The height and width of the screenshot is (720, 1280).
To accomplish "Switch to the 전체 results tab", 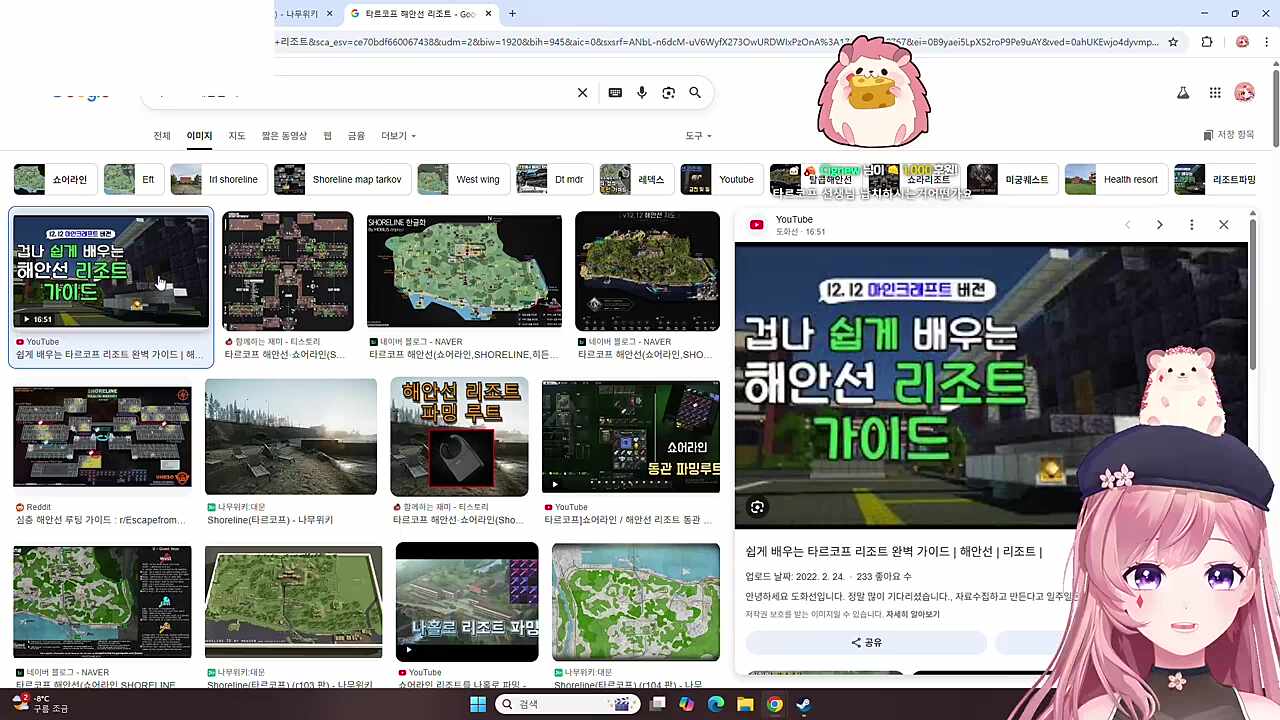I will [162, 136].
